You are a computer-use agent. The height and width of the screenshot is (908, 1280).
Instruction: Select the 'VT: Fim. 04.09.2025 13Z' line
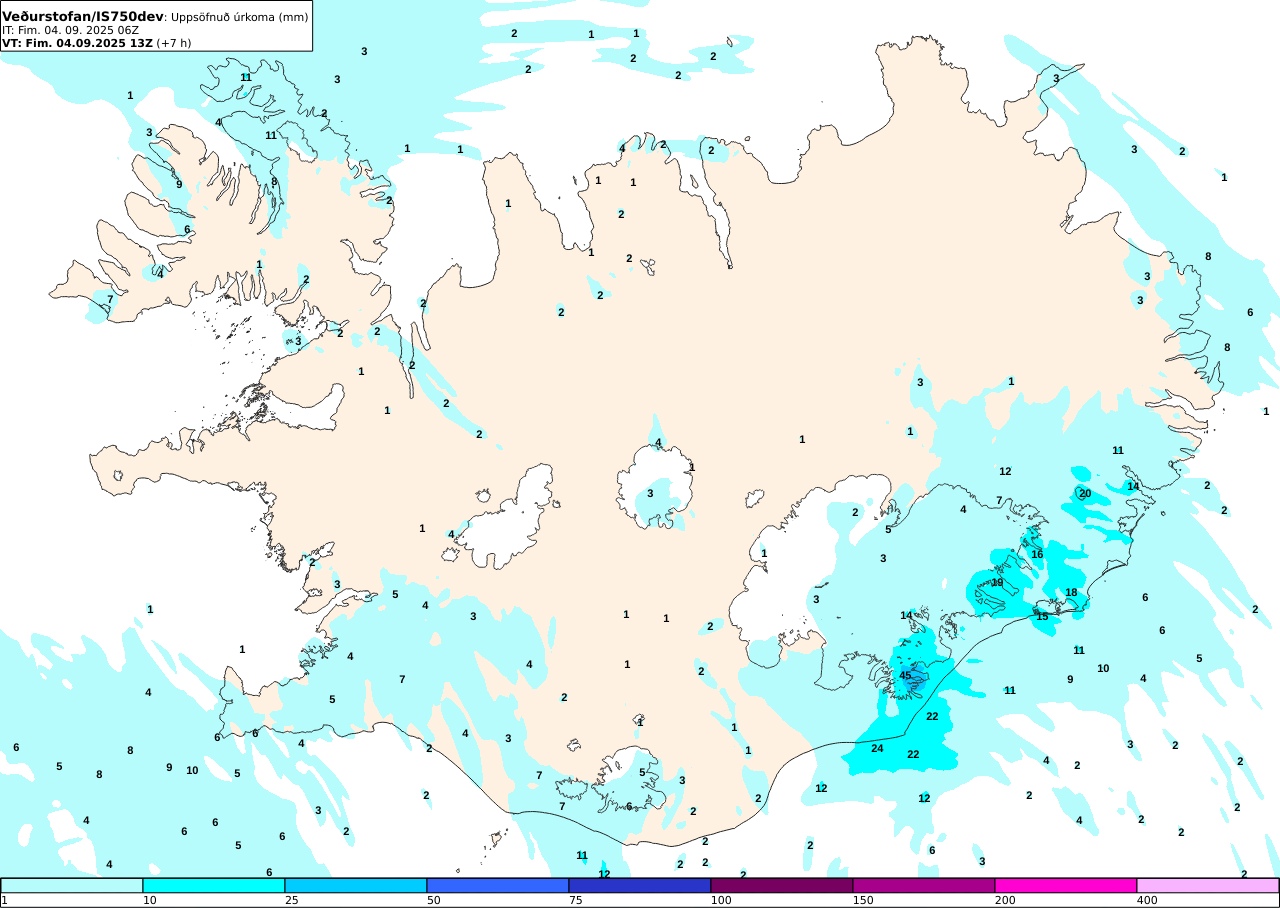click(x=77, y=43)
